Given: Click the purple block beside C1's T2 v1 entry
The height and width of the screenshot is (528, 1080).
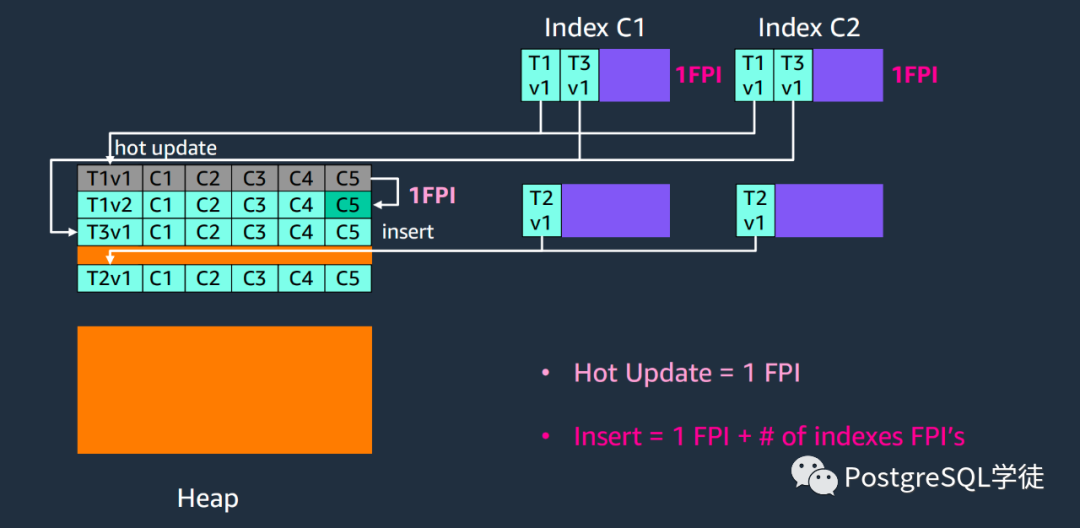Looking at the screenshot, I should pyautogui.click(x=616, y=211).
